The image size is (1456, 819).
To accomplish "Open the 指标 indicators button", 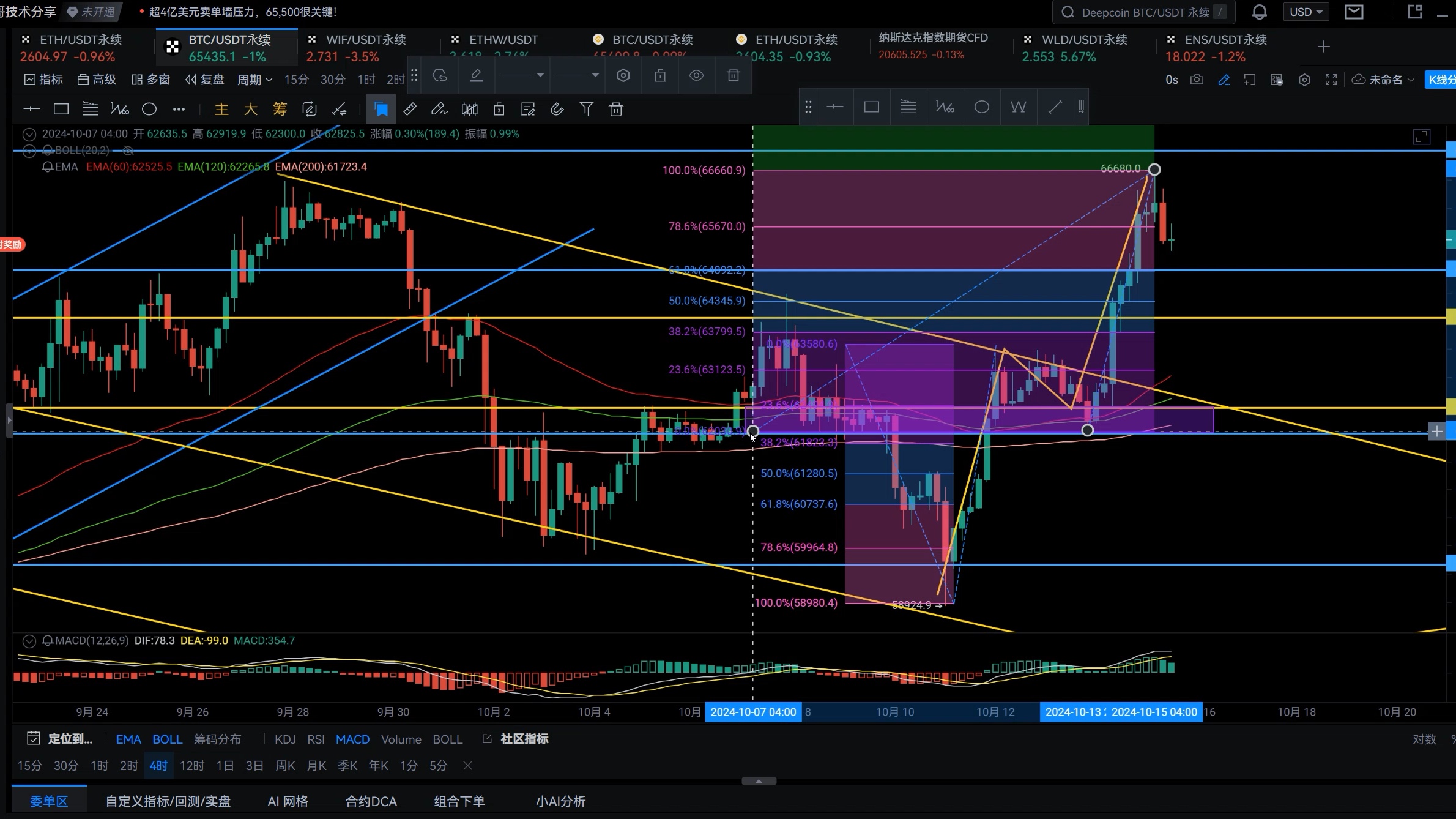I will point(43,80).
